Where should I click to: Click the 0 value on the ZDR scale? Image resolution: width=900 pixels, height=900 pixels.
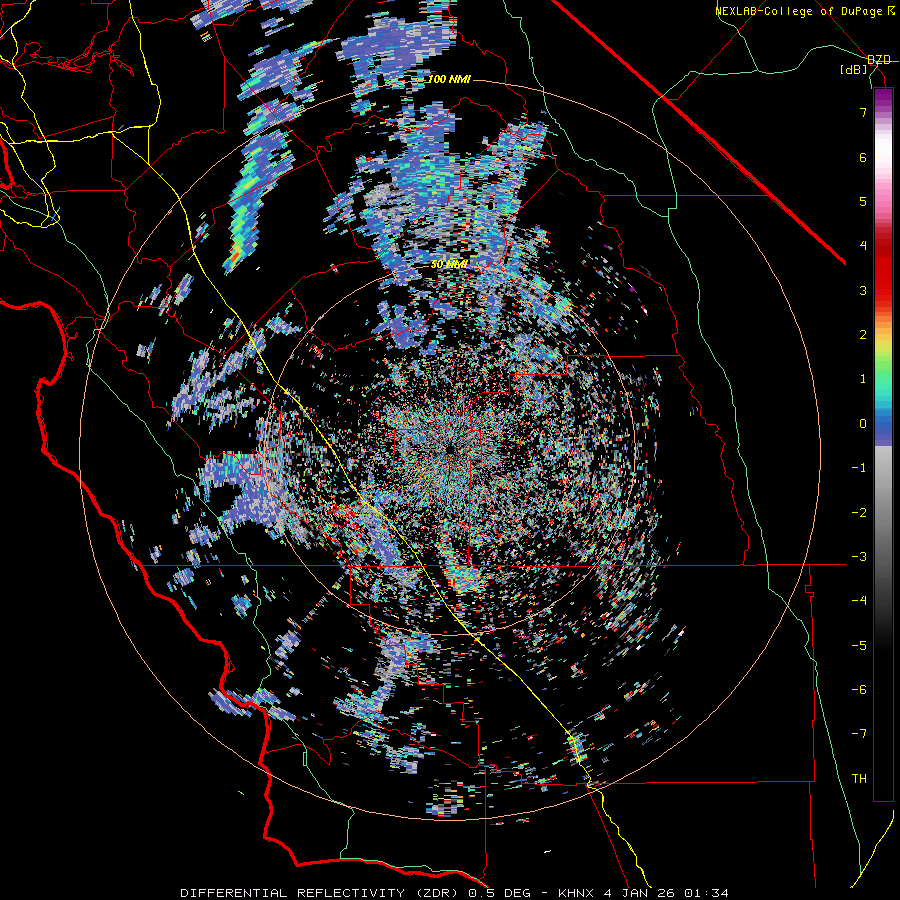[x=863, y=424]
